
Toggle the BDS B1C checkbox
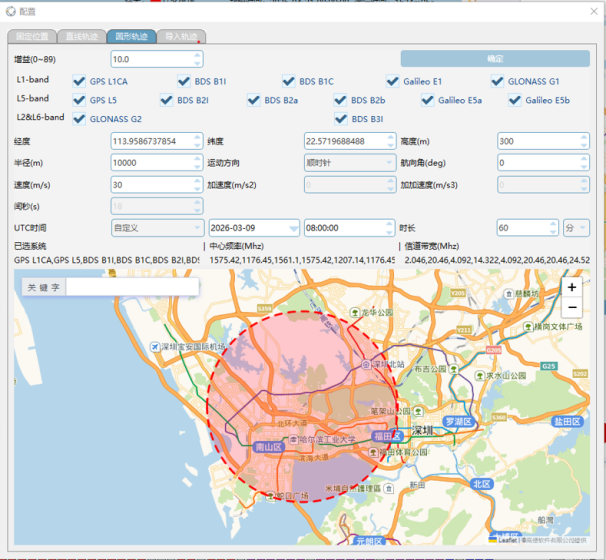pyautogui.click(x=289, y=81)
